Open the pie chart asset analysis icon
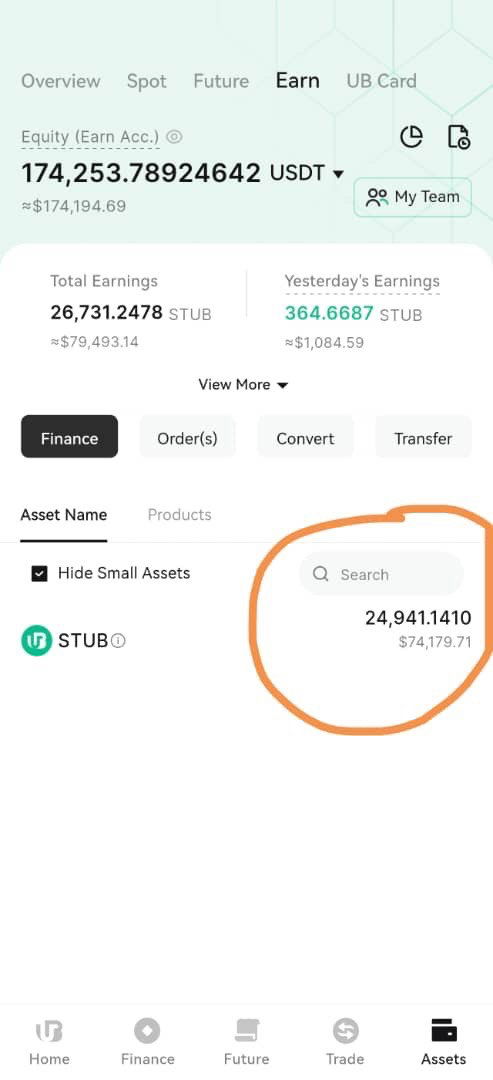 click(412, 136)
